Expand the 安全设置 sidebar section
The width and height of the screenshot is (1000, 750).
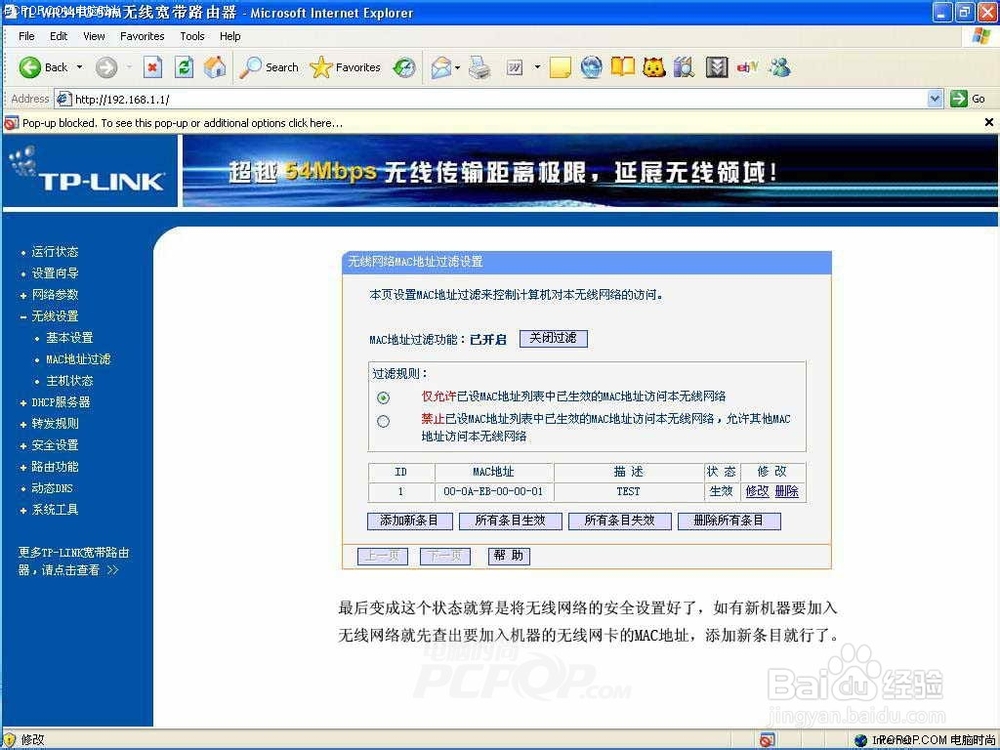[24, 446]
